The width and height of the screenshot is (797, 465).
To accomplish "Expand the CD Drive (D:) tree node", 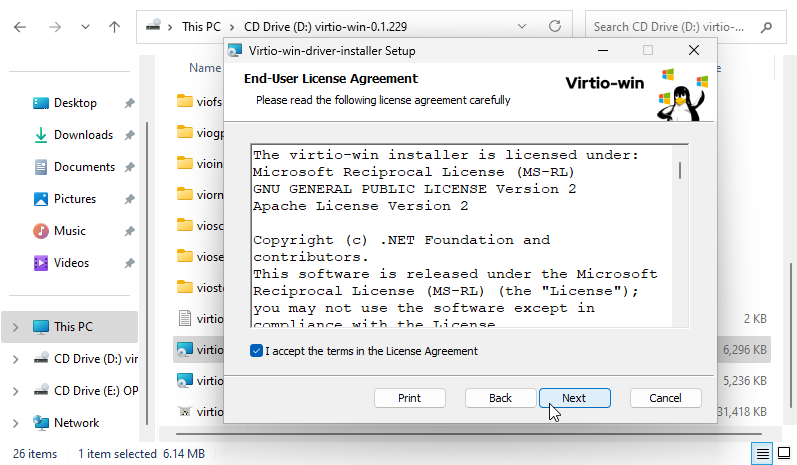I will (x=15, y=359).
